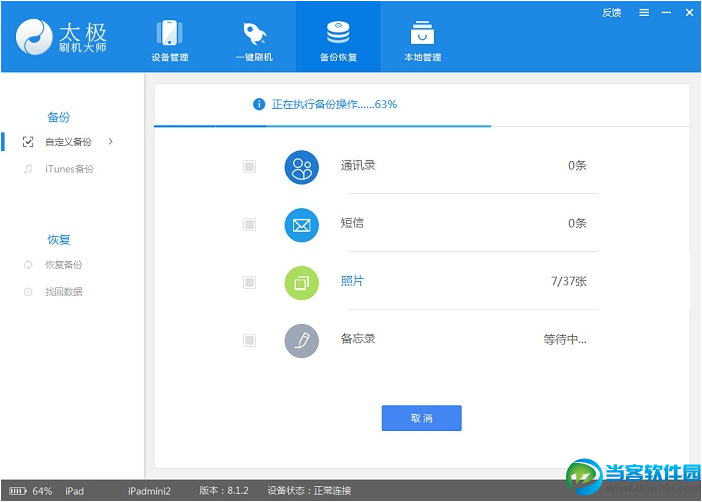The width and height of the screenshot is (702, 502).
Task: Click the 通讯录 contacts icon
Action: 301,167
